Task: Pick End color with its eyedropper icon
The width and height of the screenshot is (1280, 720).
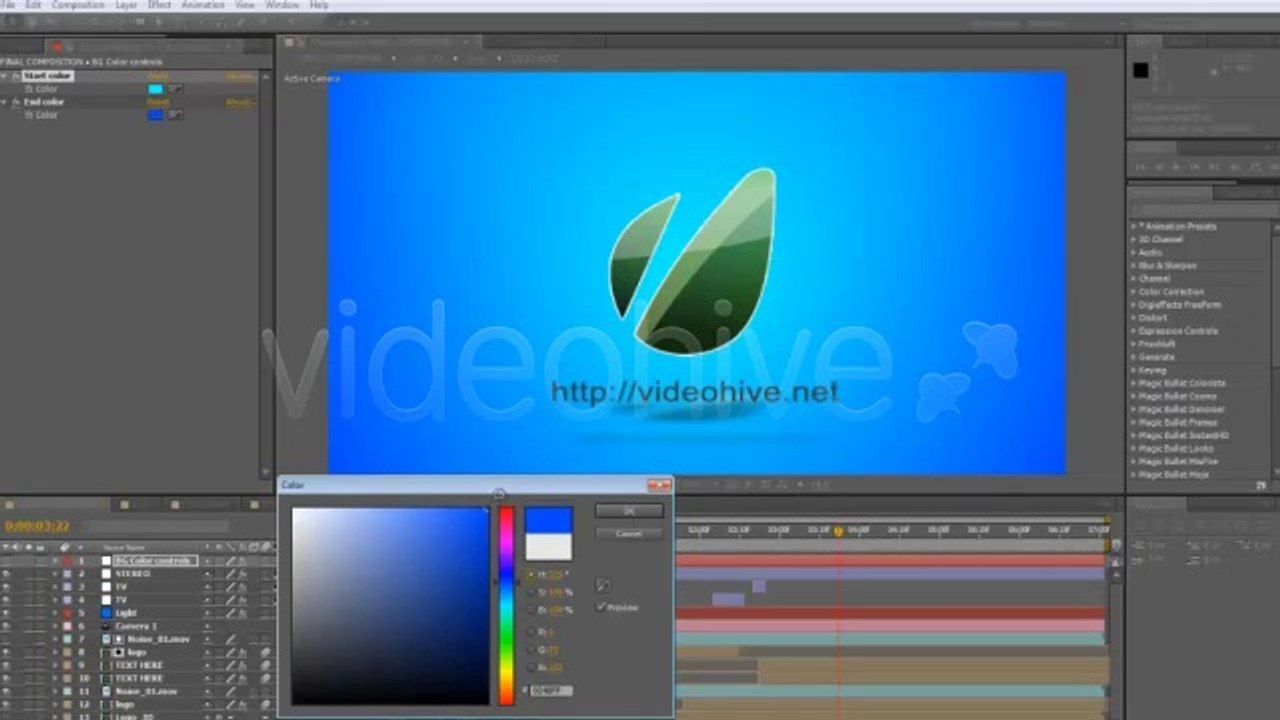Action: (176, 115)
